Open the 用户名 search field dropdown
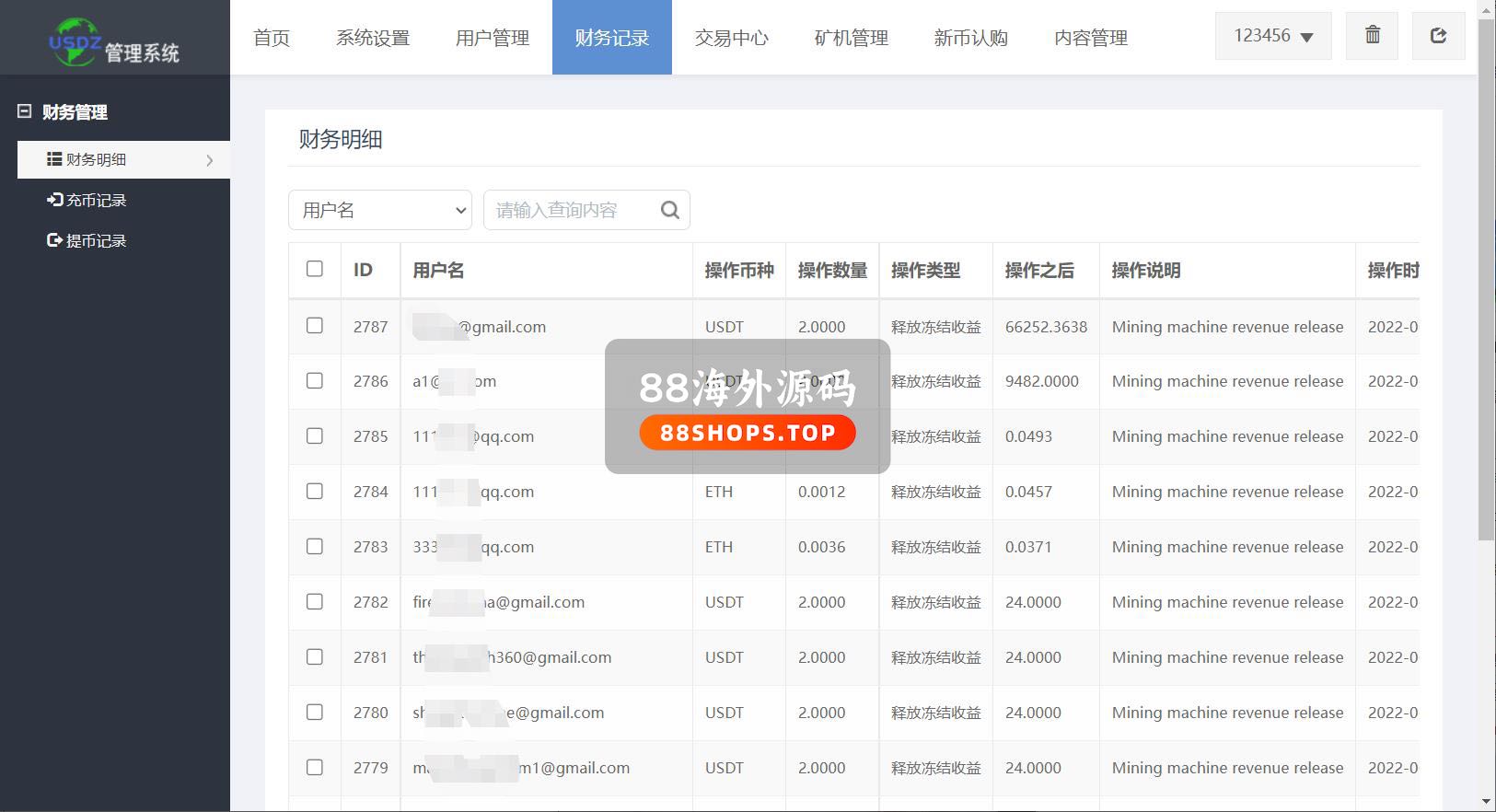The width and height of the screenshot is (1496, 812). (380, 211)
